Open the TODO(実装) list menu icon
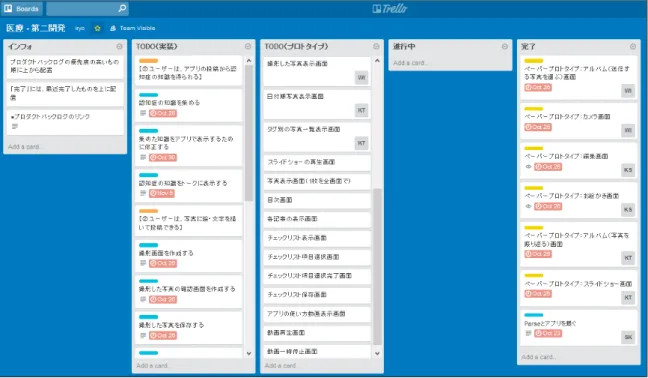Screen dimensions: 648x378 click(x=248, y=47)
